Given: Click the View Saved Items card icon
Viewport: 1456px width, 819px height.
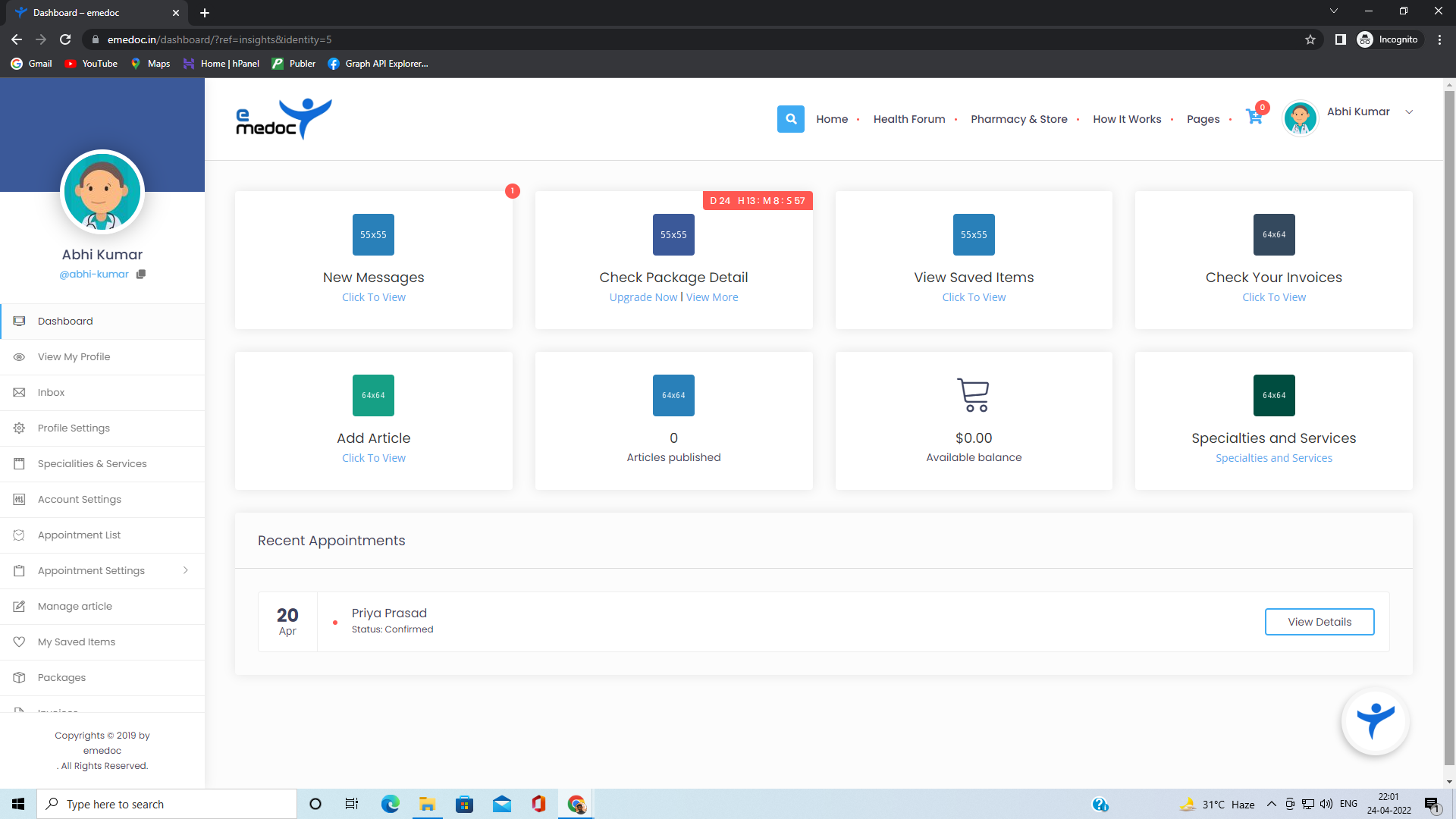Looking at the screenshot, I should tap(974, 234).
